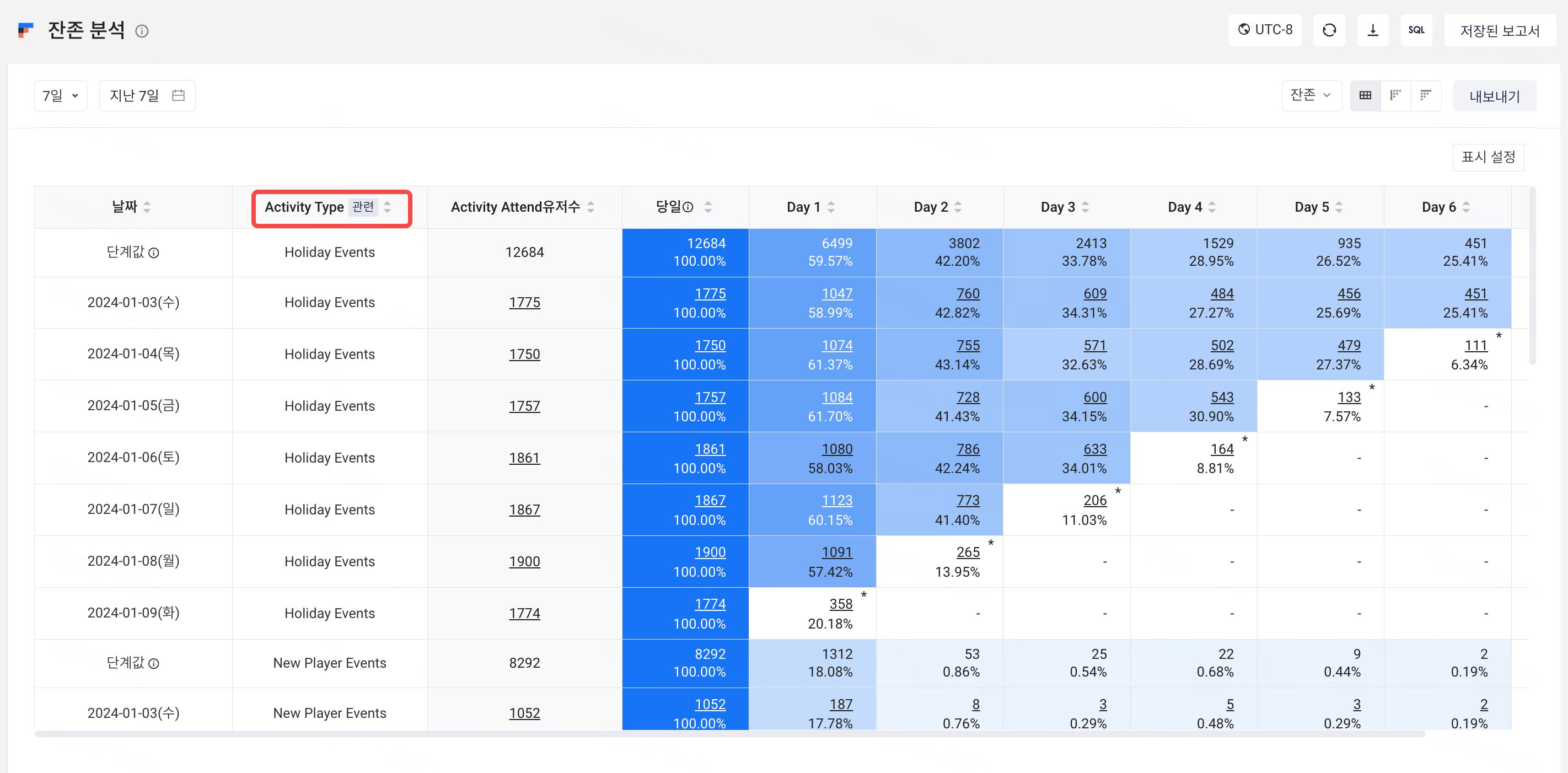
Task: Sort by the Day 5 column arrows
Action: [1339, 207]
